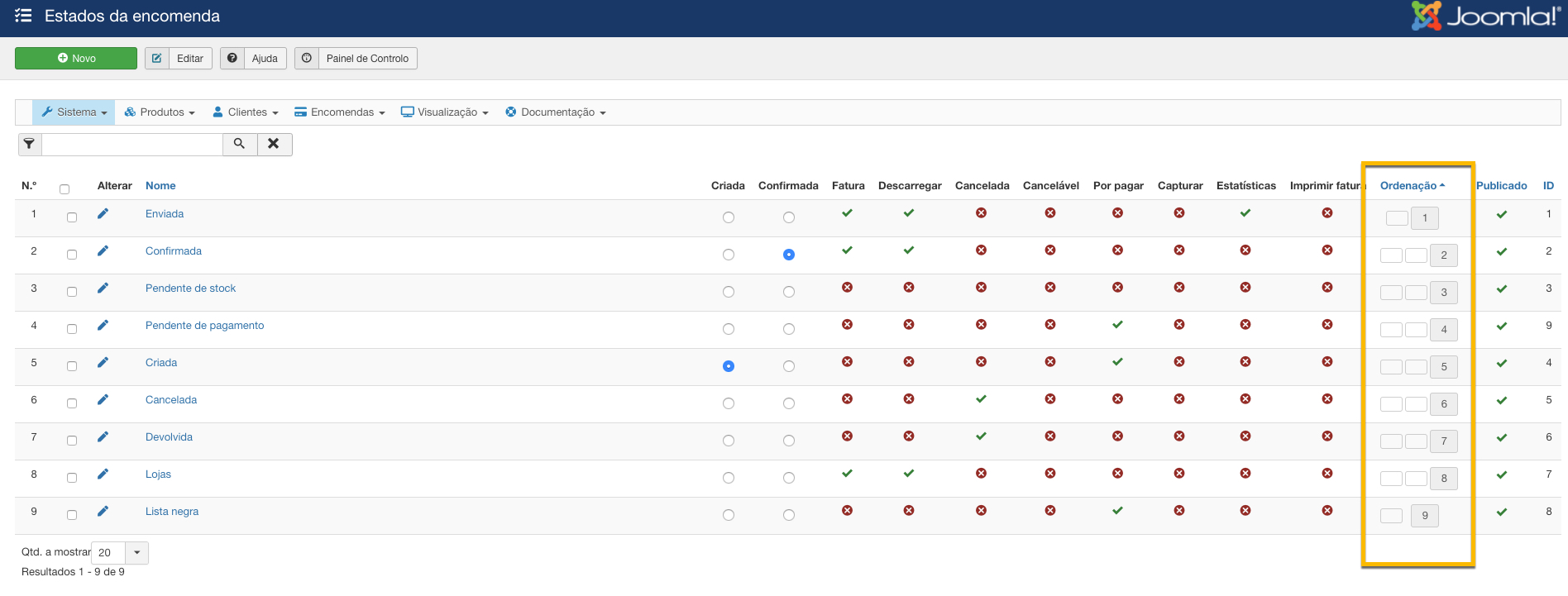The width and height of the screenshot is (1568, 596).
Task: Toggle Cancelada status icon for Cancelada row
Action: 981,399
